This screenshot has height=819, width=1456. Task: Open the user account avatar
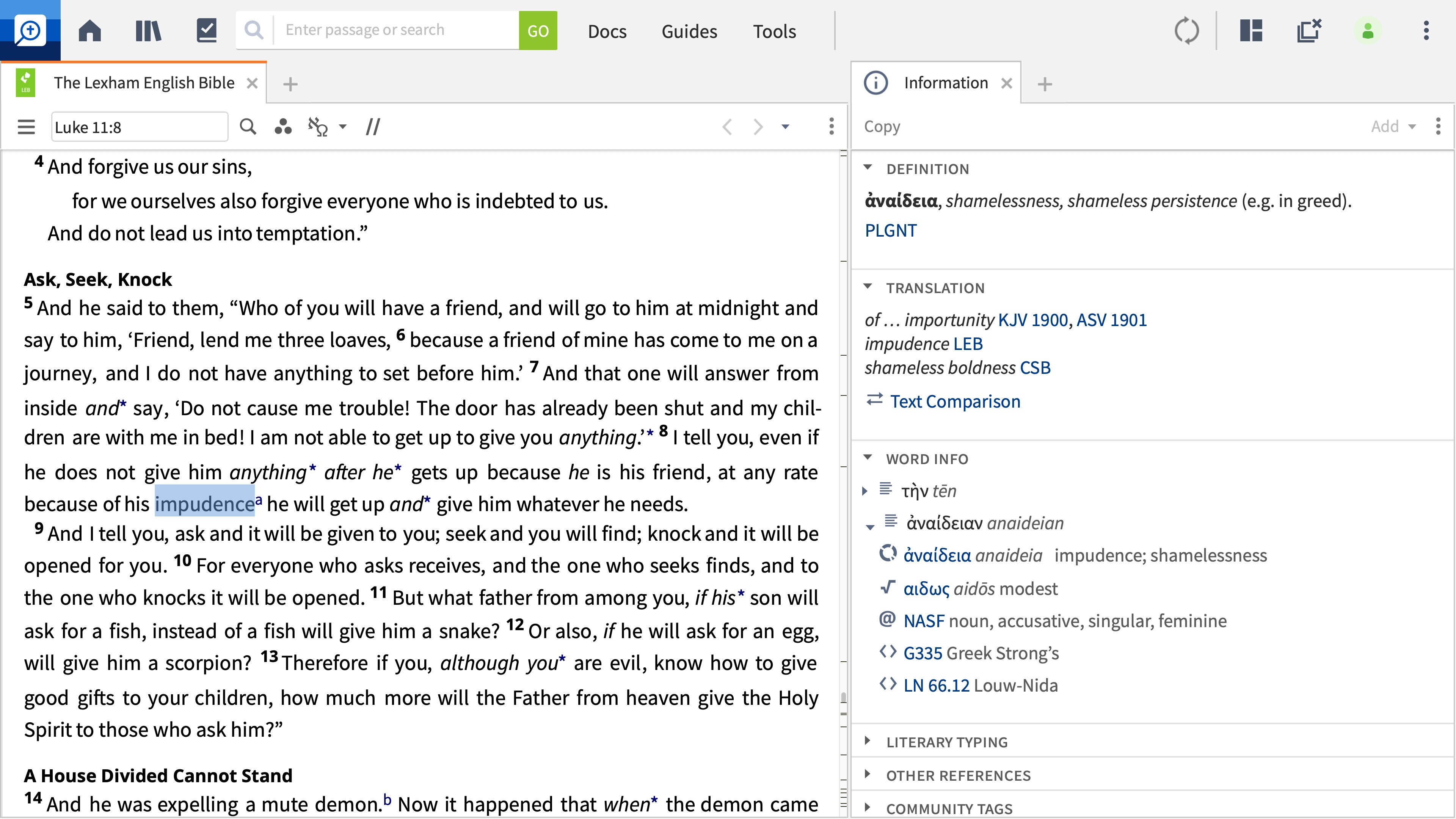pos(1368,30)
